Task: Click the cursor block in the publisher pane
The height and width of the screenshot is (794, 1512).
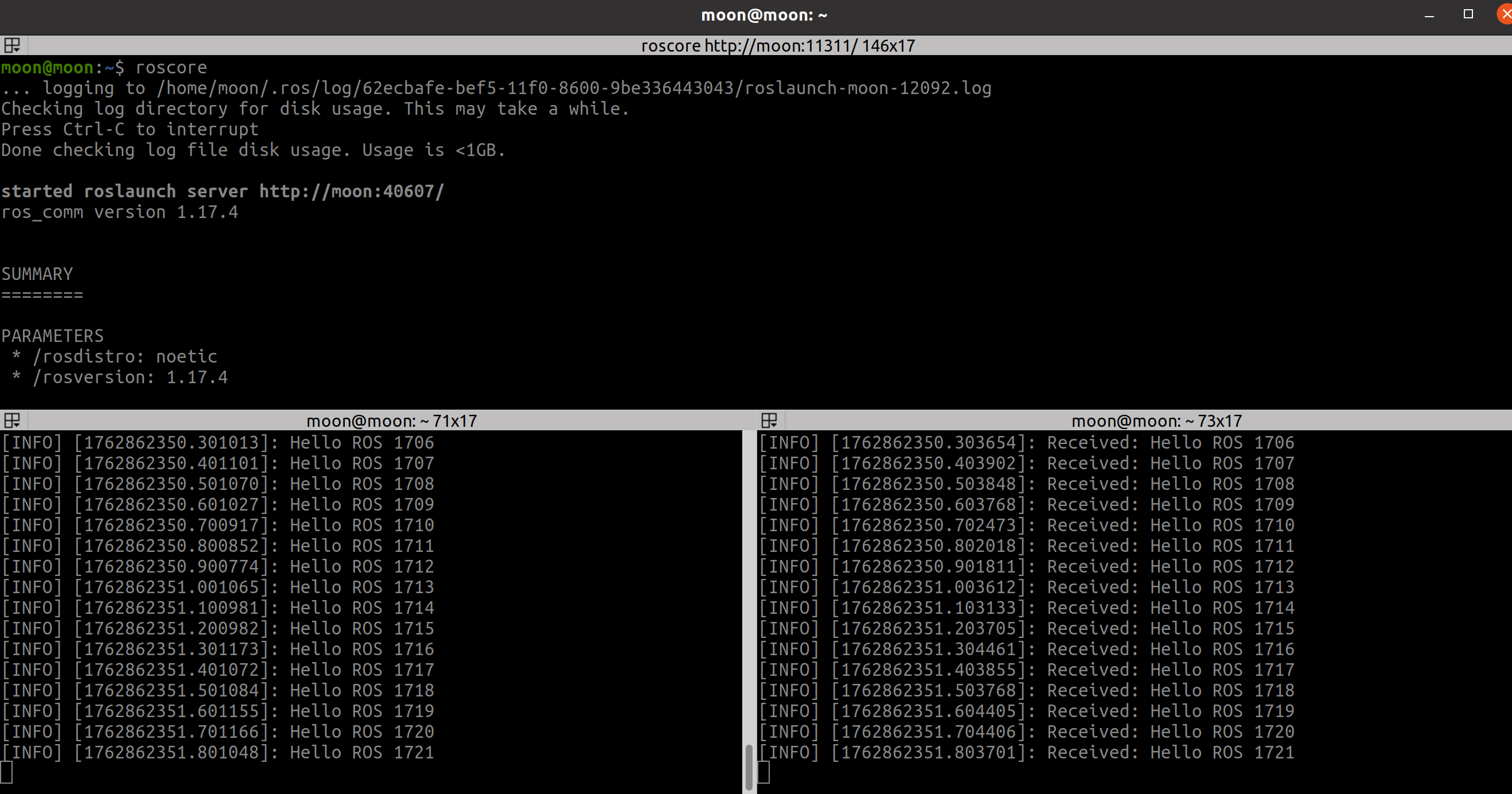Action: coord(6,772)
